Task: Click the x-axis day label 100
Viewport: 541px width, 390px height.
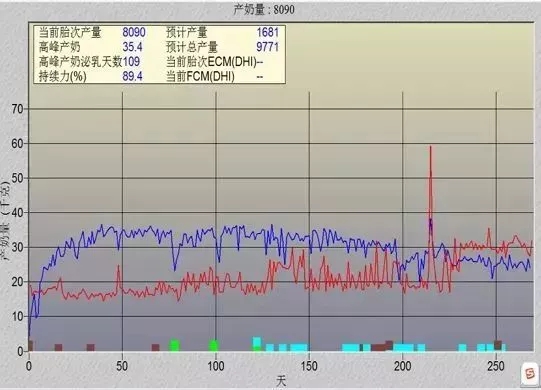Action: pyautogui.click(x=216, y=366)
